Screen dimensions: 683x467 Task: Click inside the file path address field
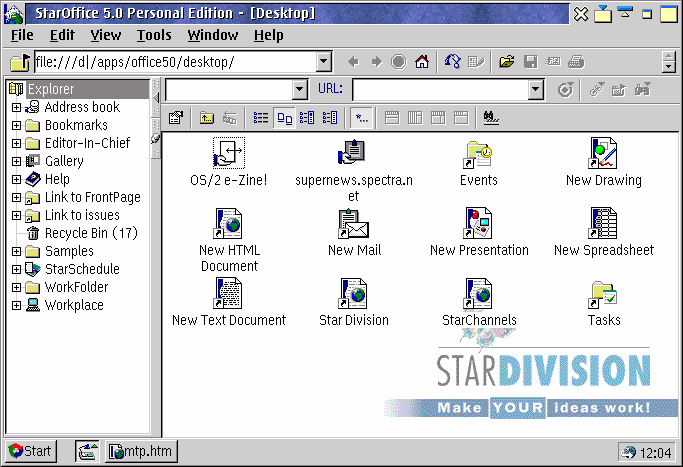tap(176, 62)
